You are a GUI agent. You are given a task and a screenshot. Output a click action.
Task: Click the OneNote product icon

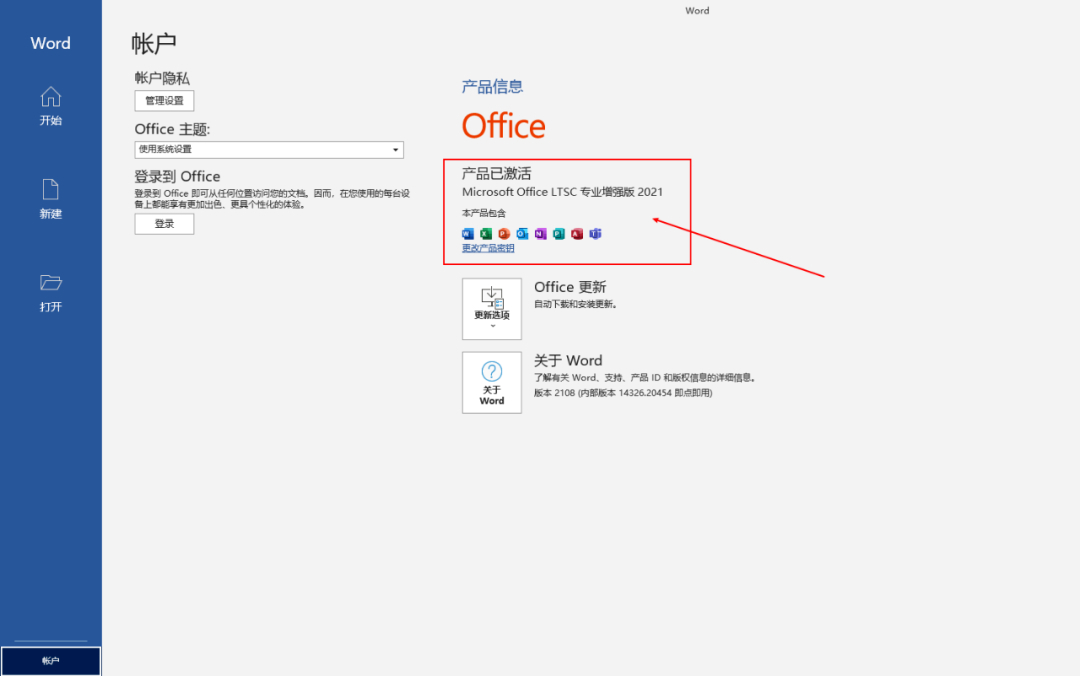pos(541,234)
